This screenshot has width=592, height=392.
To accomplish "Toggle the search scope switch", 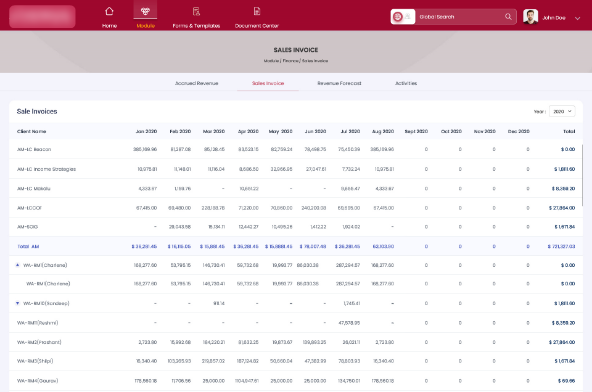I will pos(403,17).
